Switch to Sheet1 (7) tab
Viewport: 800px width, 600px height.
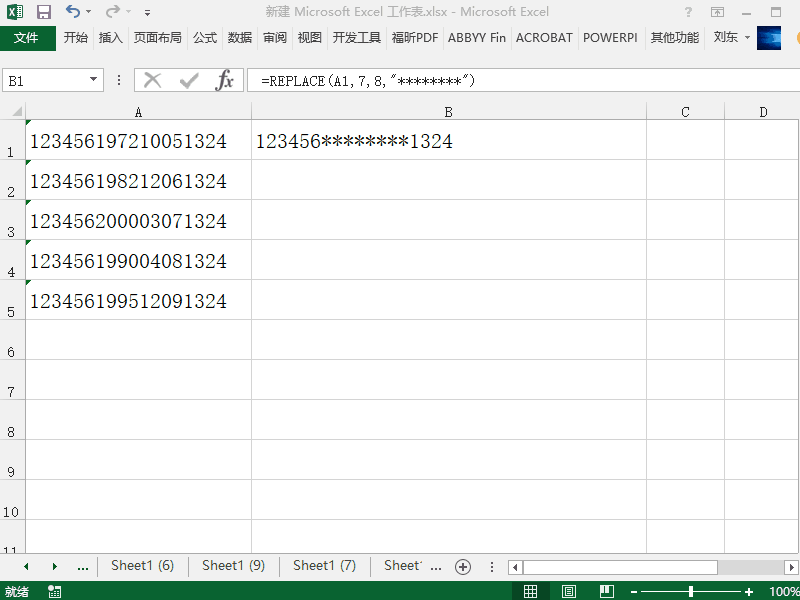pos(324,566)
